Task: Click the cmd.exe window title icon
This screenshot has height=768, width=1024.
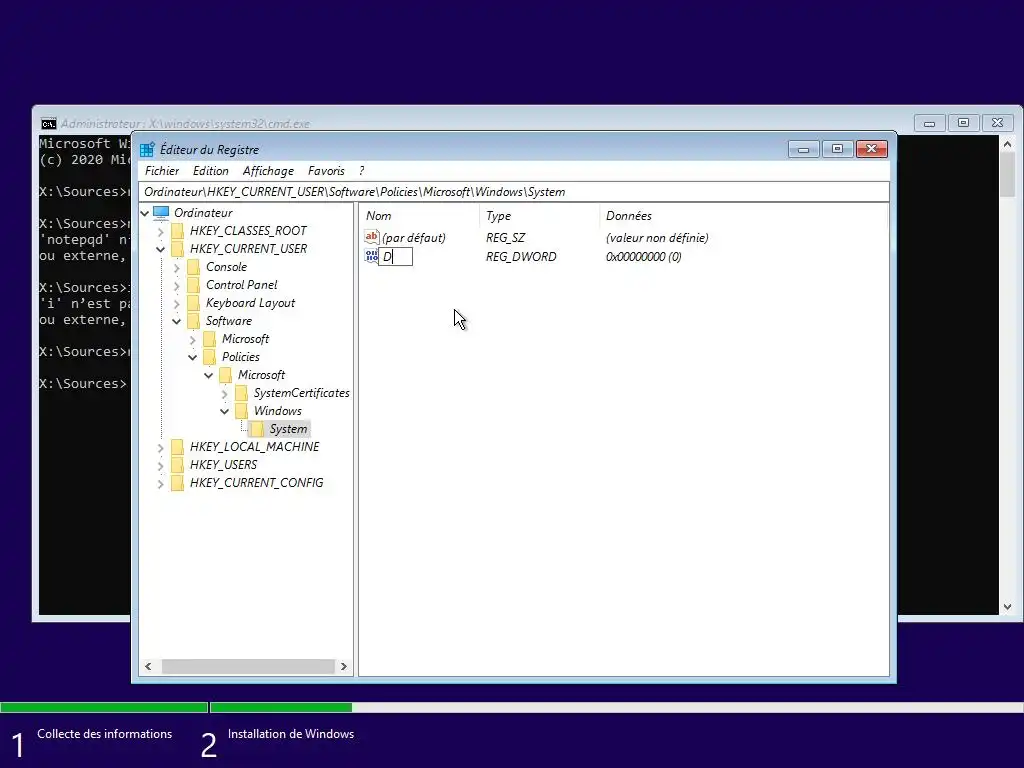Action: (x=48, y=123)
